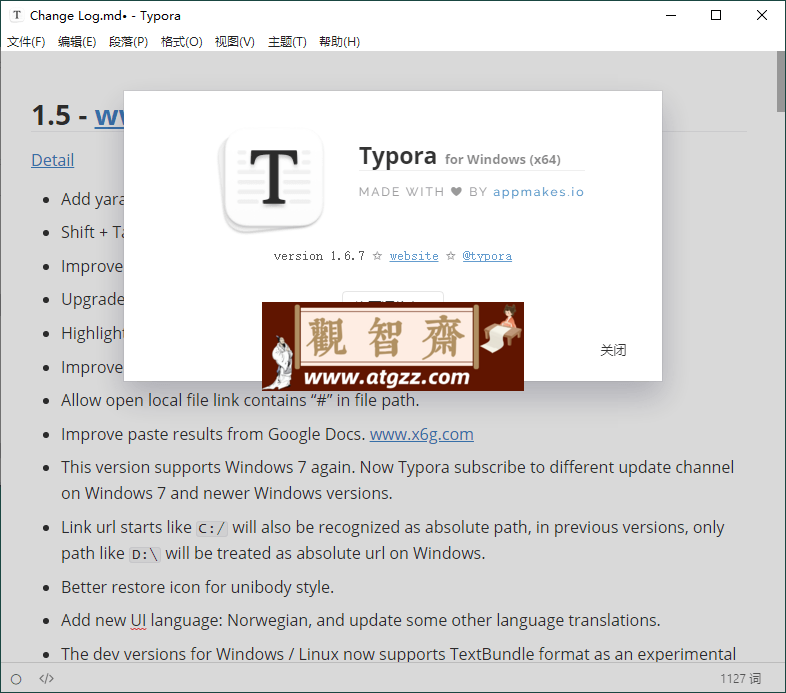Click the 'D:\' inline code

(145, 554)
